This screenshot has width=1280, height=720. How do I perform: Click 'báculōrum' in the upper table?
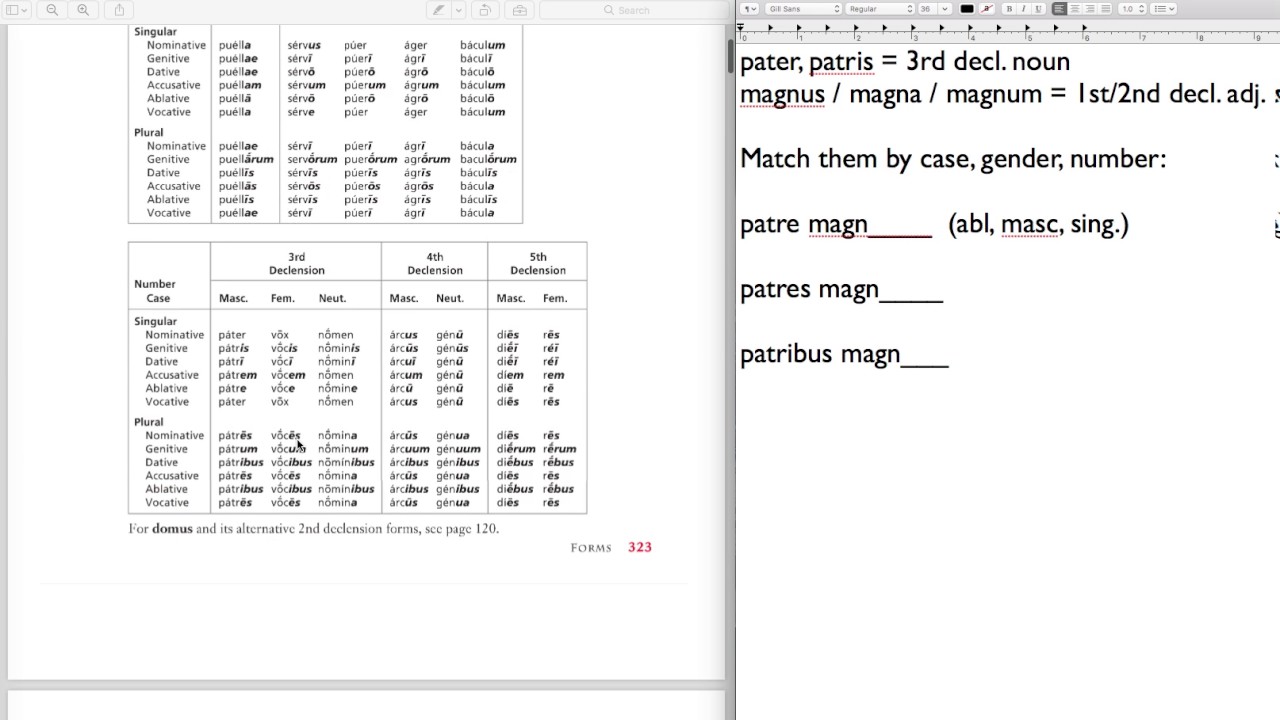pos(488,159)
